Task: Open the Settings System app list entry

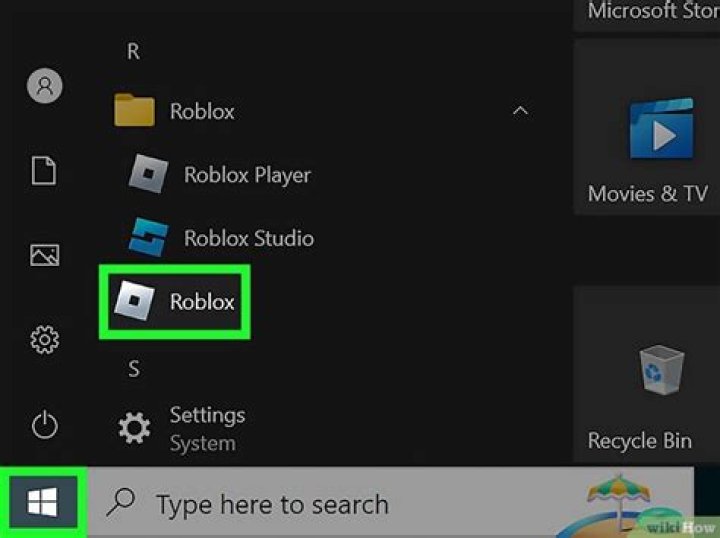Action: [x=182, y=429]
